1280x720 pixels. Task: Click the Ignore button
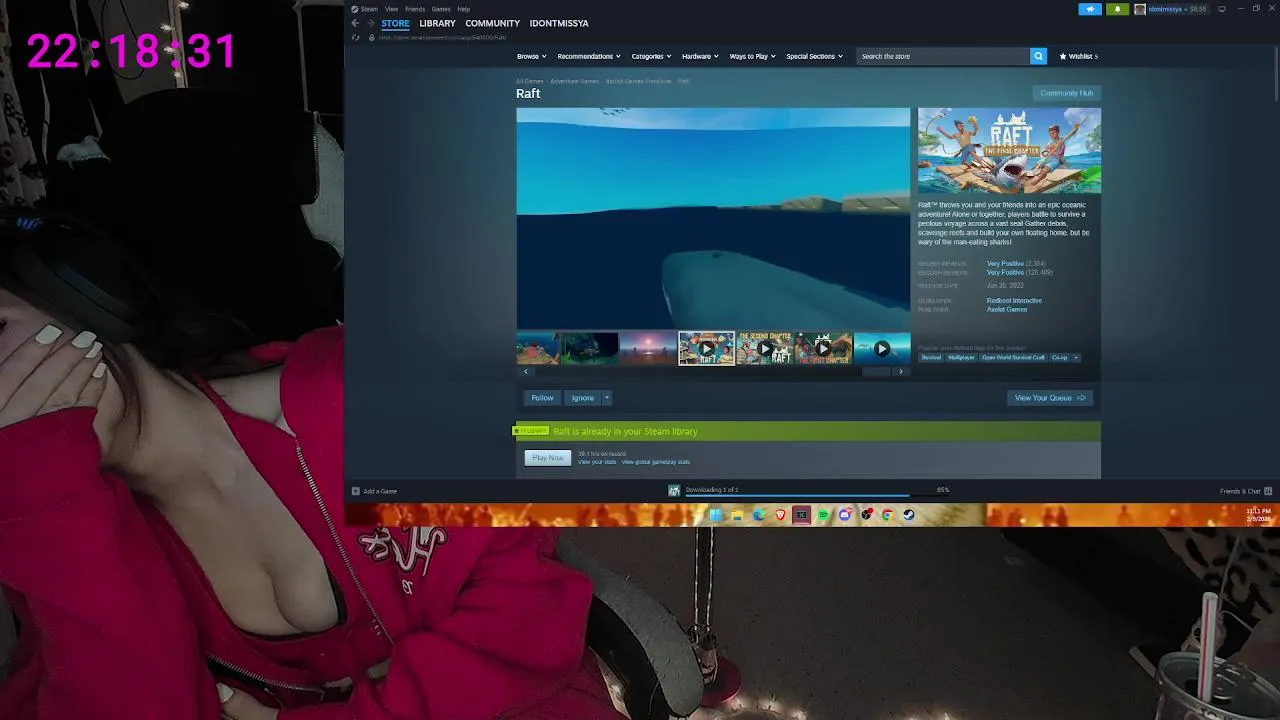582,398
